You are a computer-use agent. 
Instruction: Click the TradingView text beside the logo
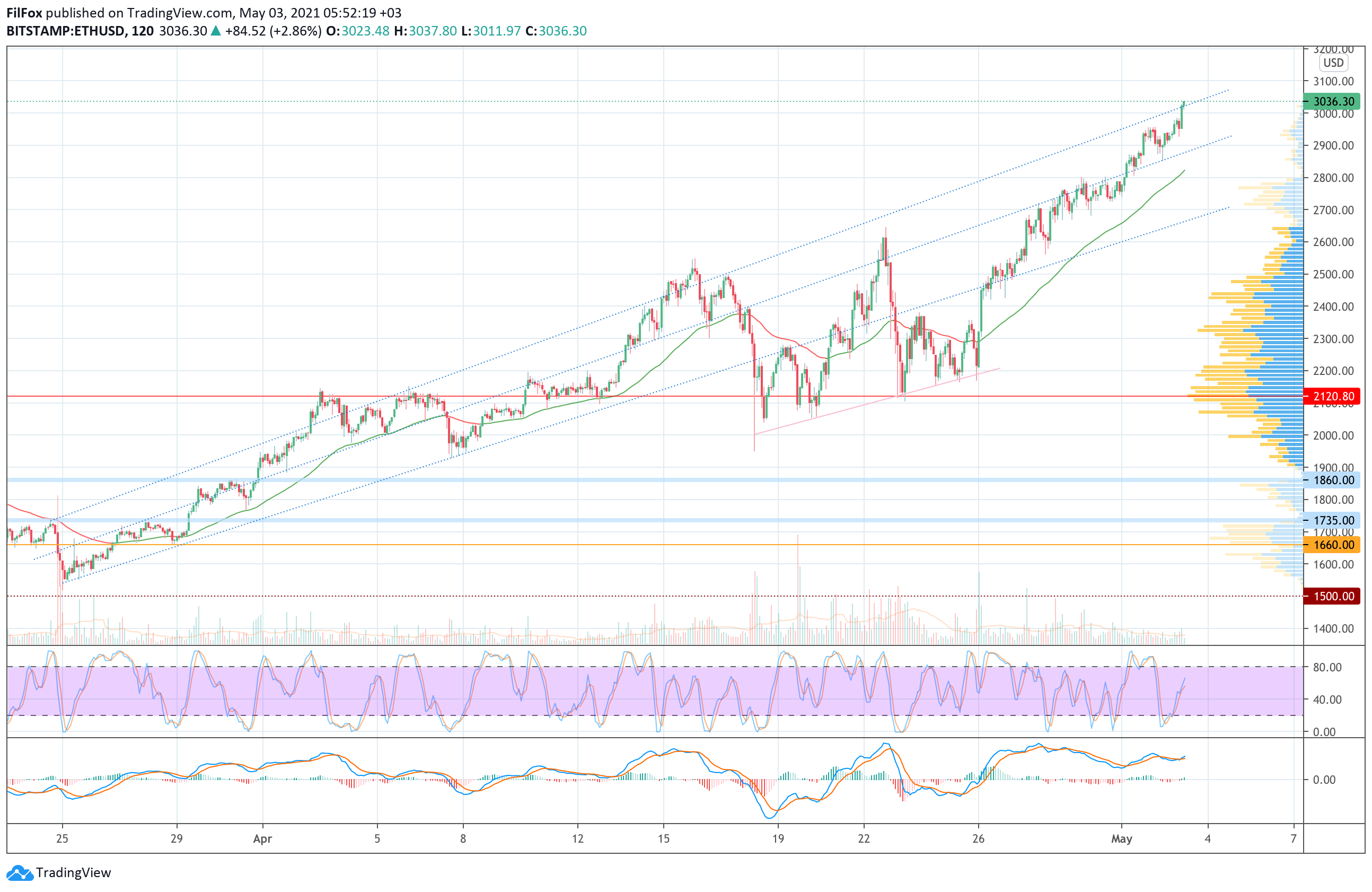tap(73, 872)
